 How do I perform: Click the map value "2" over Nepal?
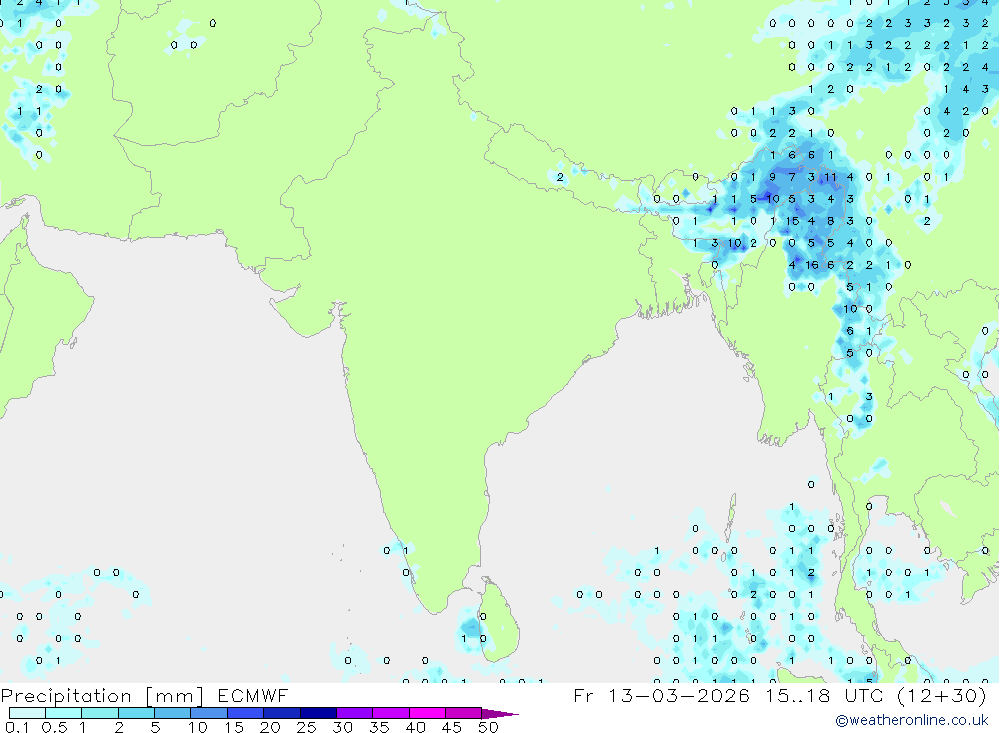(560, 177)
